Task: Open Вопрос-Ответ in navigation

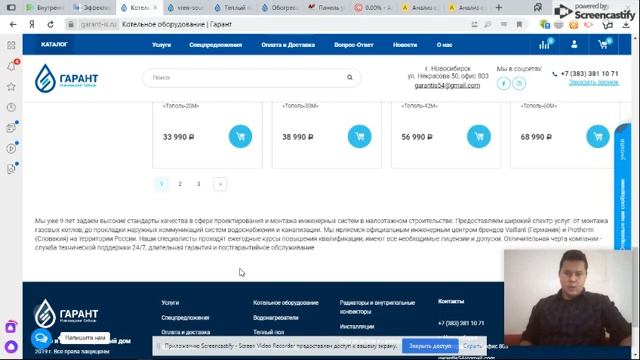Action: 354,45
